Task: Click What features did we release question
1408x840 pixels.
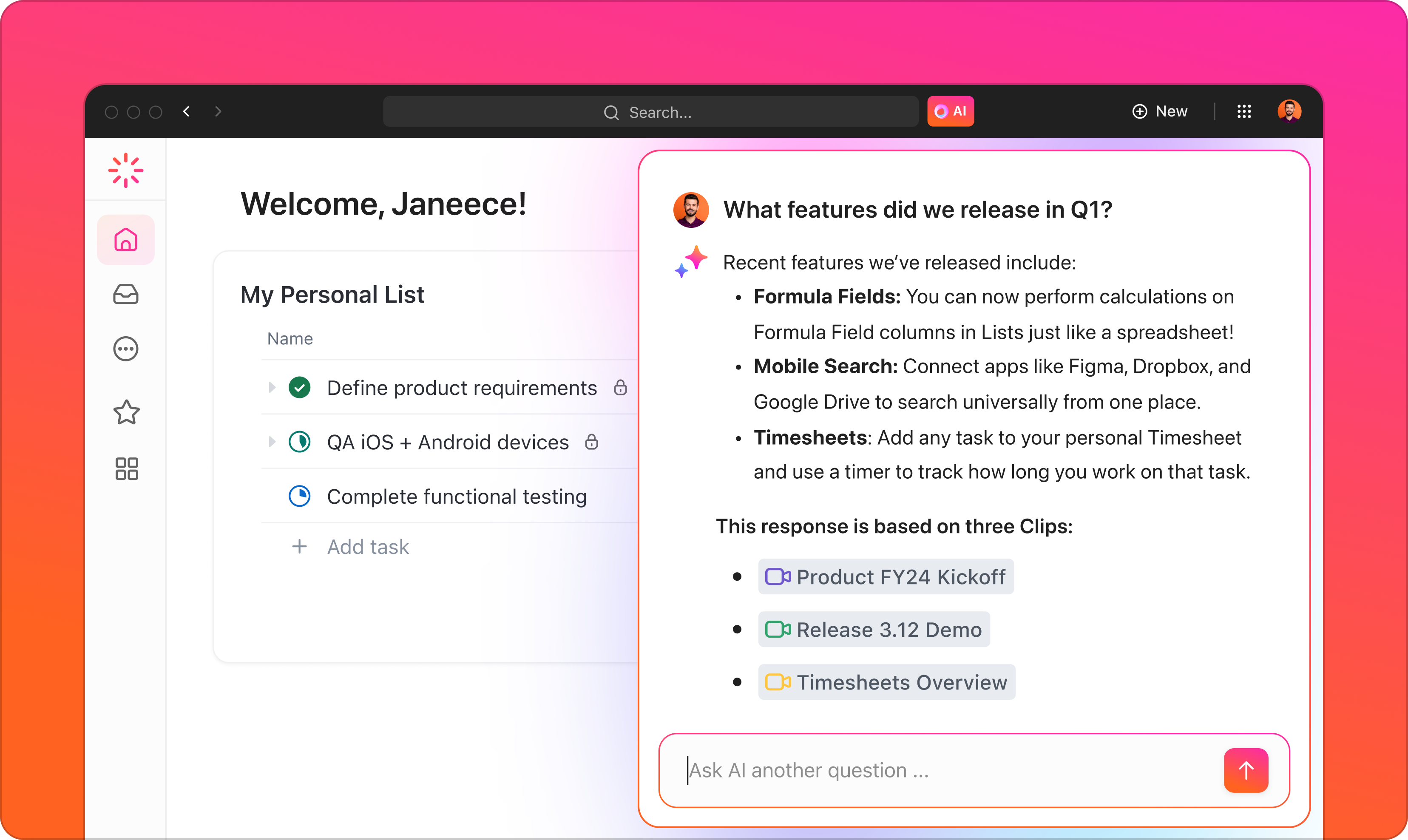Action: click(918, 210)
